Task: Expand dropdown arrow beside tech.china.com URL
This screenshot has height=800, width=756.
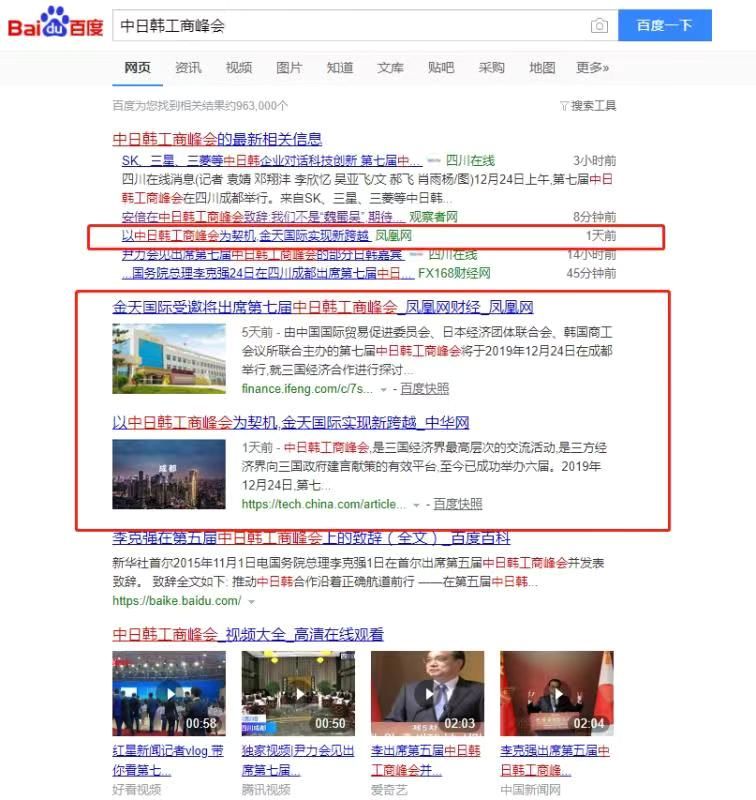Action: [x=416, y=505]
